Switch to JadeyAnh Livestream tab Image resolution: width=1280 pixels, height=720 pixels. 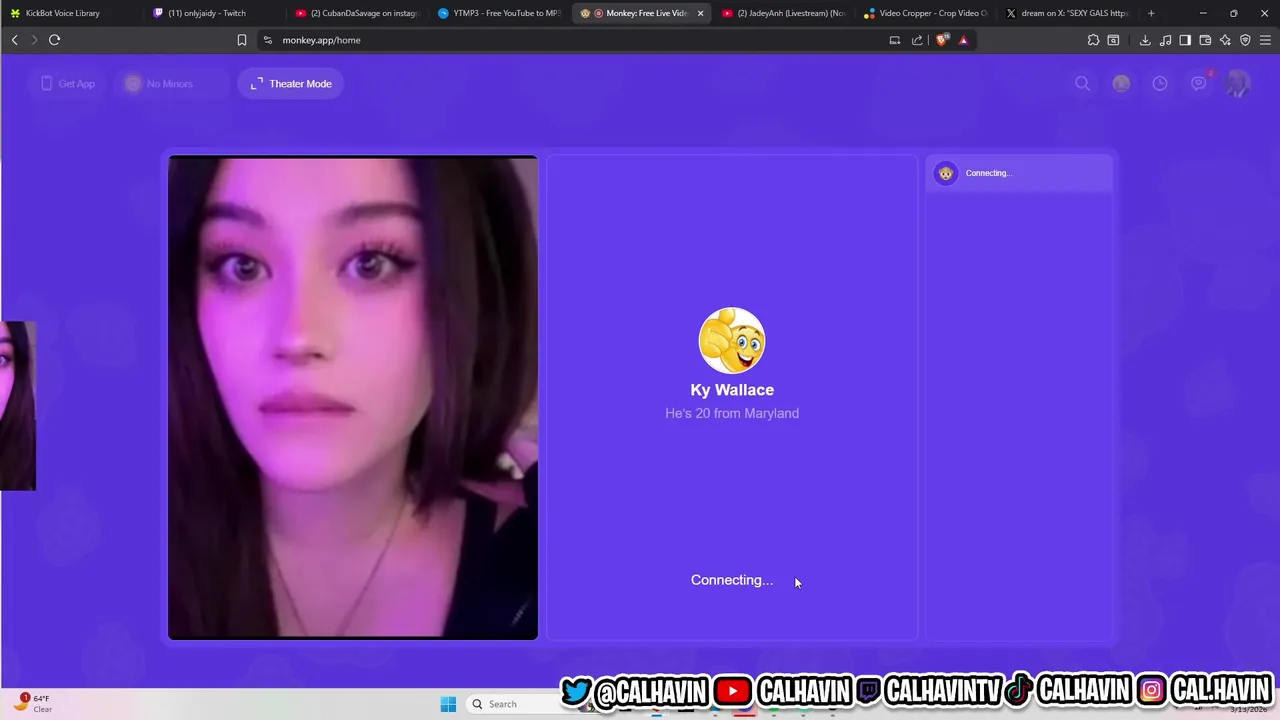pyautogui.click(x=785, y=13)
